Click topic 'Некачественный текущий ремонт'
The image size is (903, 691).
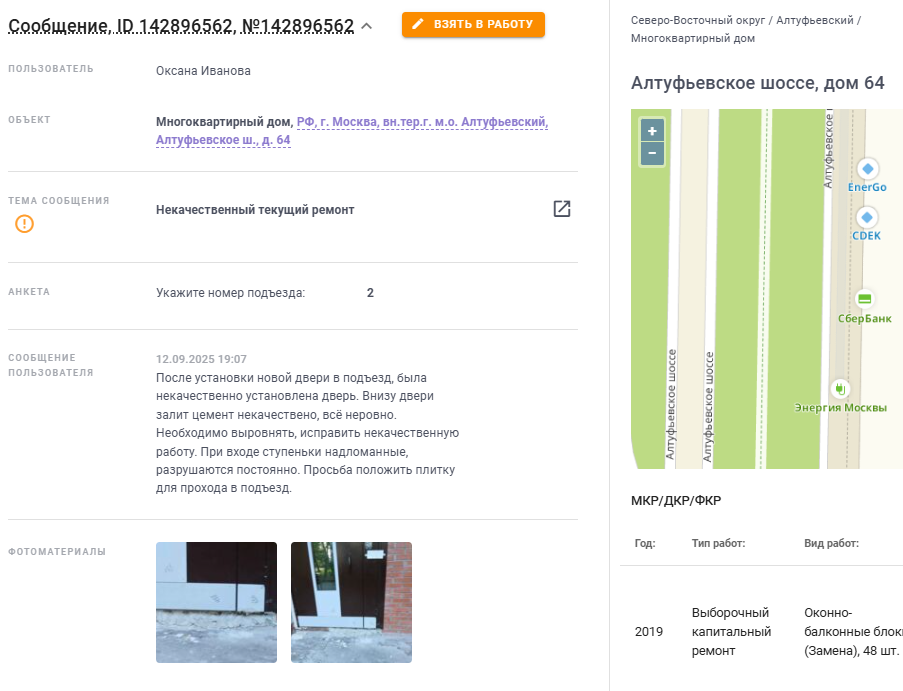pyautogui.click(x=255, y=210)
